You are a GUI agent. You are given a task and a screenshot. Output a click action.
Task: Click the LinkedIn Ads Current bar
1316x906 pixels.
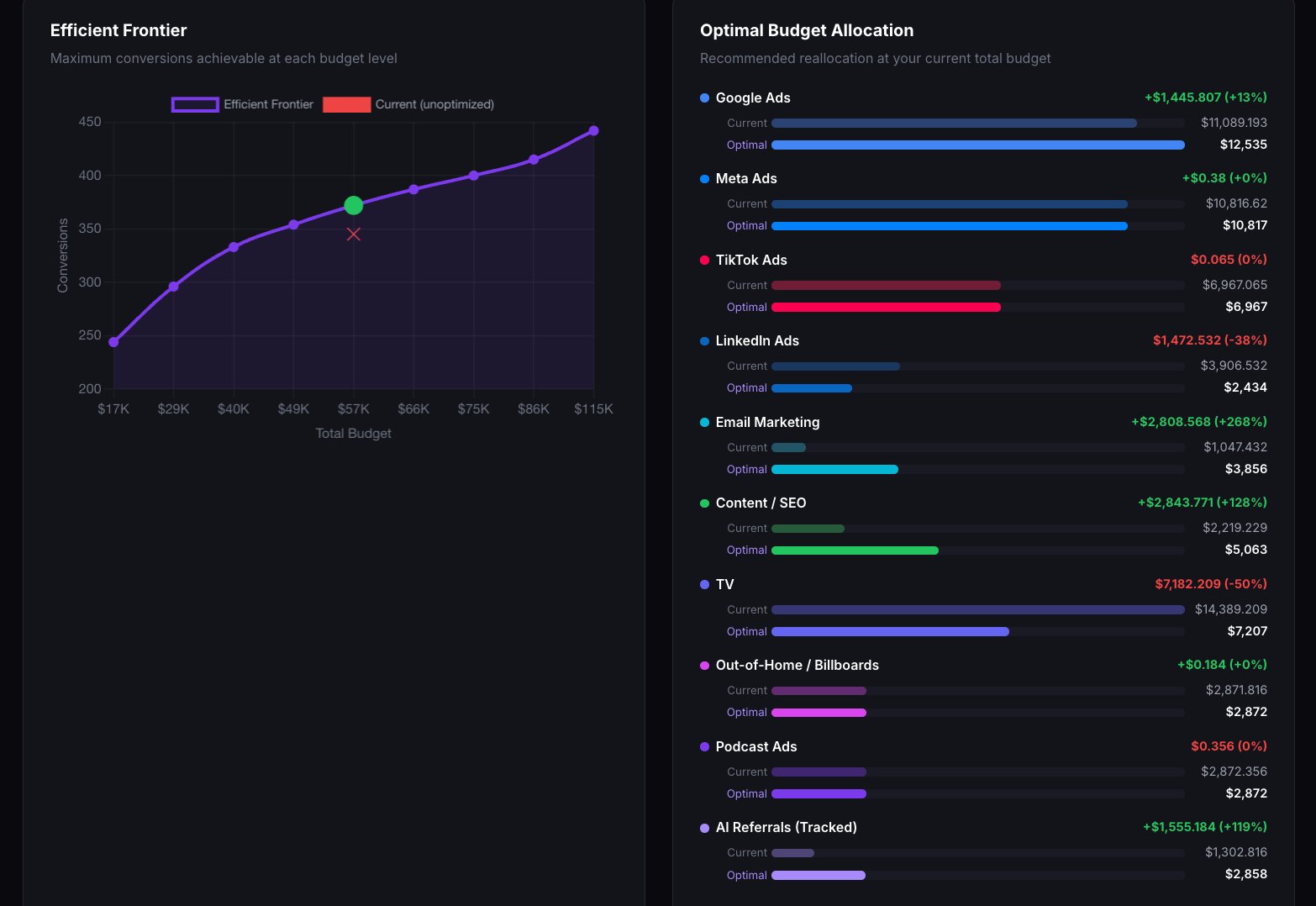coord(835,366)
